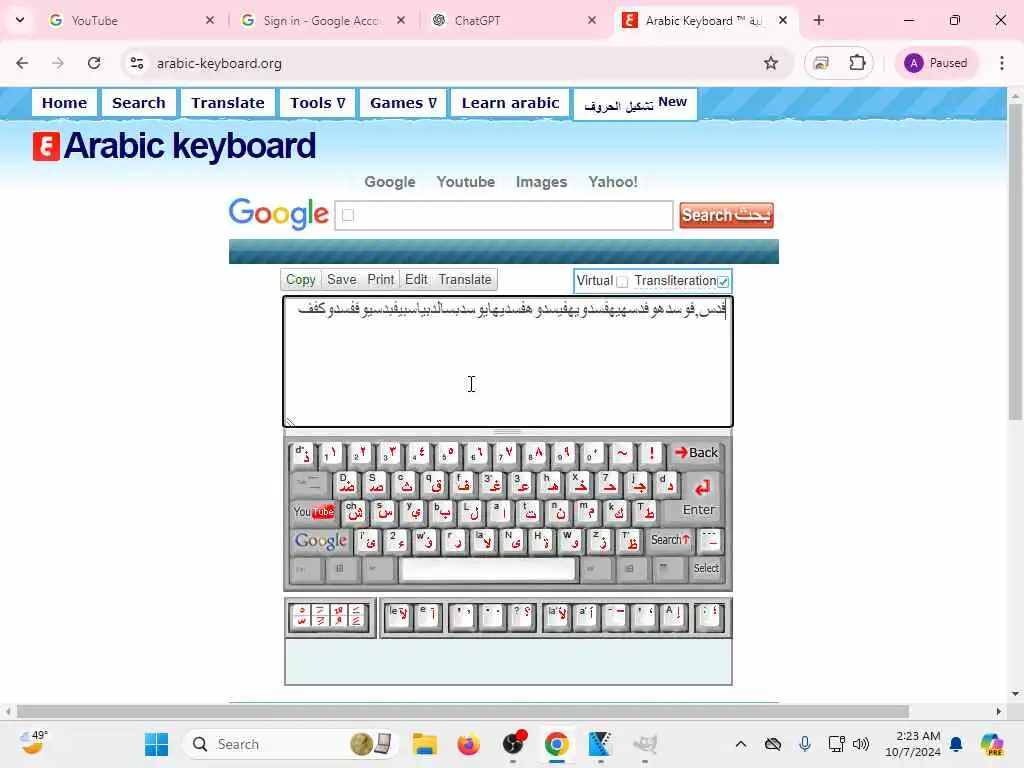
Task: Click the Arabic question mark key
Action: [x=522, y=617]
